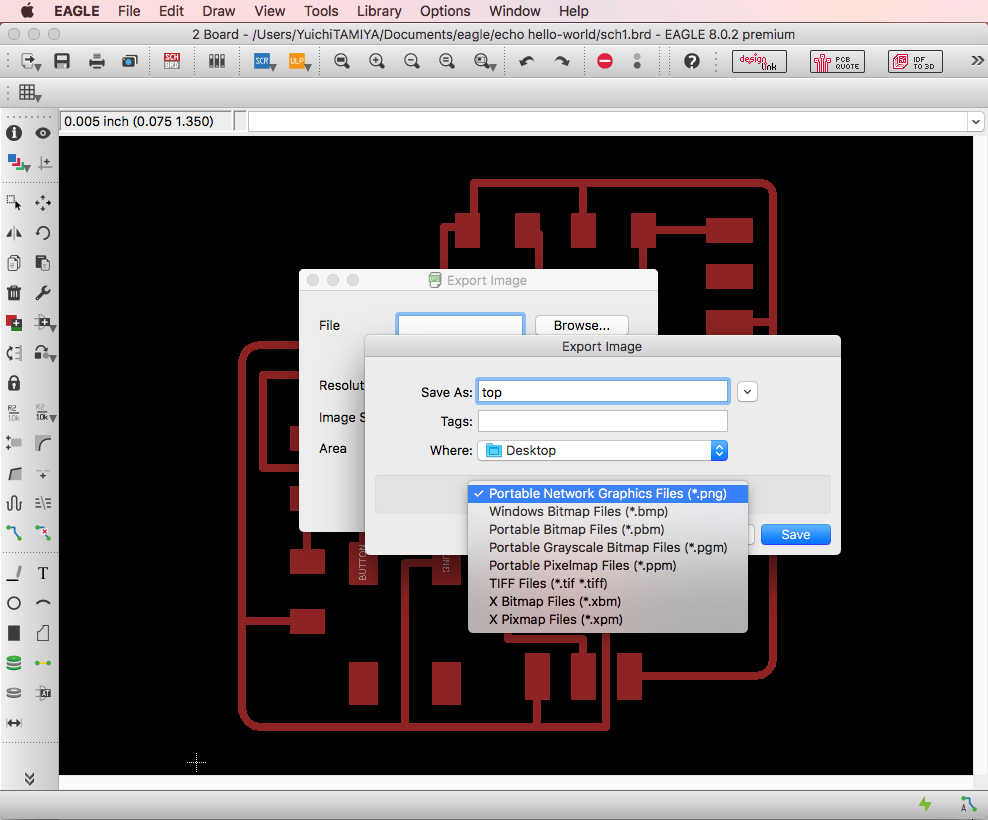This screenshot has width=988, height=820.
Task: Select the Lock tool
Action: coord(14,383)
